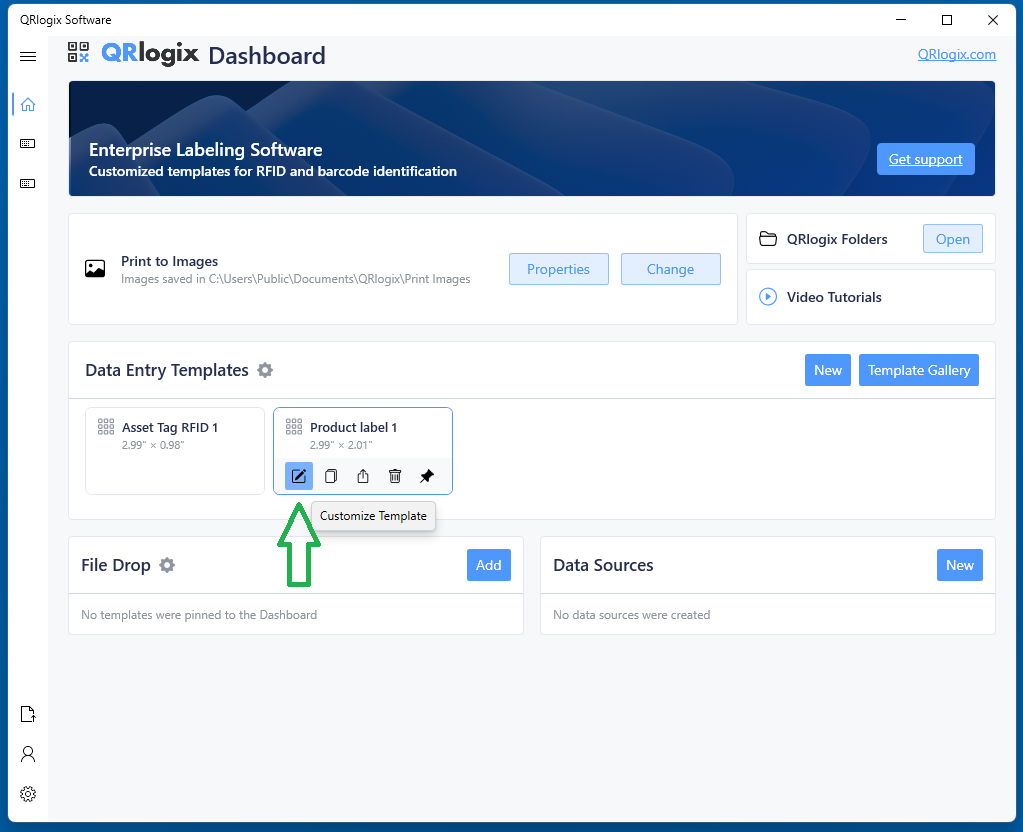
Task: Click Change to switch the printer
Action: pyautogui.click(x=670, y=269)
